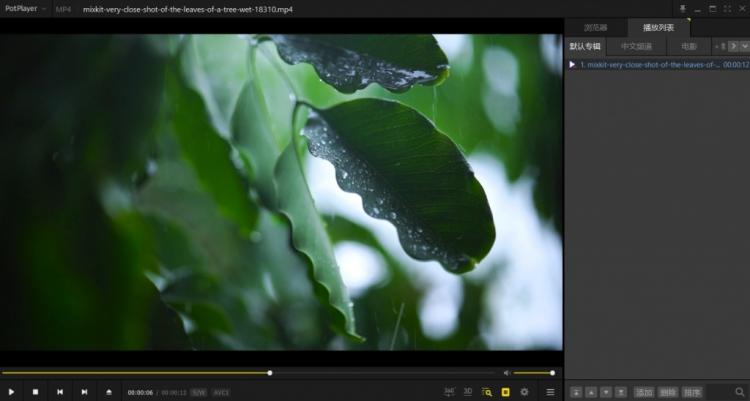Expand the playlist tabs dropdown arrow

pyautogui.click(x=744, y=46)
